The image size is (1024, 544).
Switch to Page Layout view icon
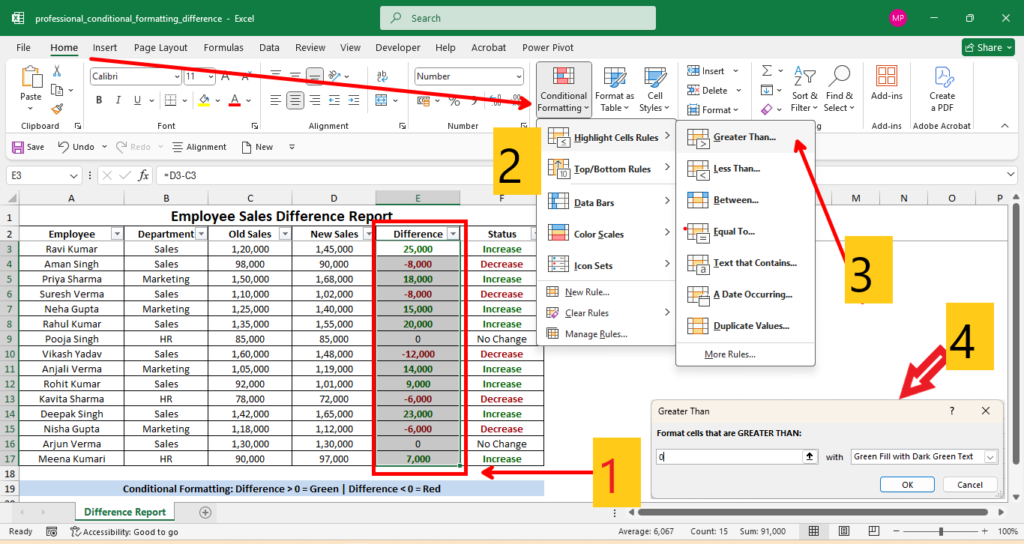click(844, 531)
